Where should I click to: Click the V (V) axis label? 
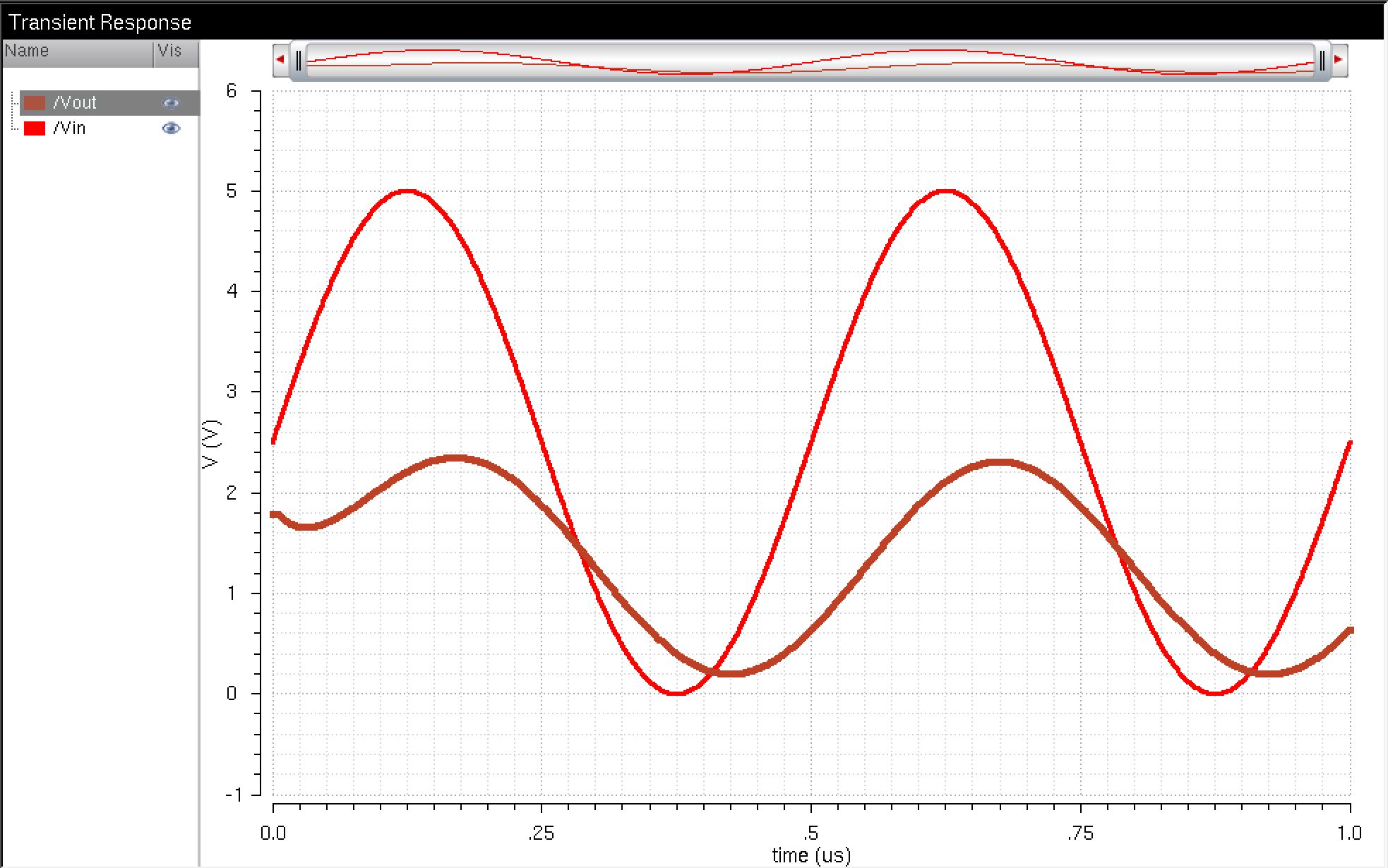click(211, 444)
